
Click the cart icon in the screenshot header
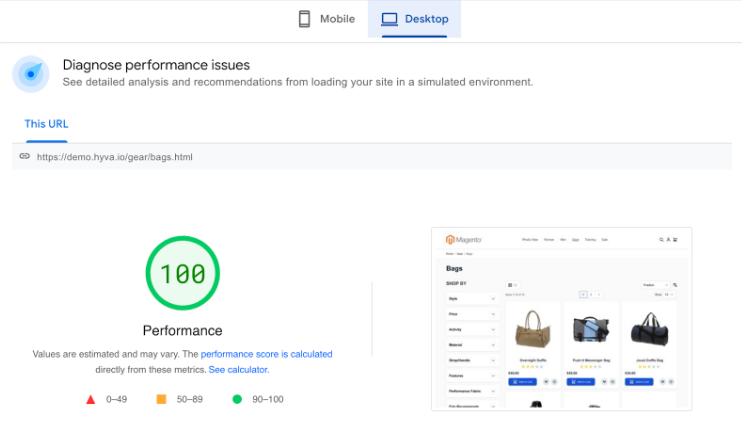point(675,240)
